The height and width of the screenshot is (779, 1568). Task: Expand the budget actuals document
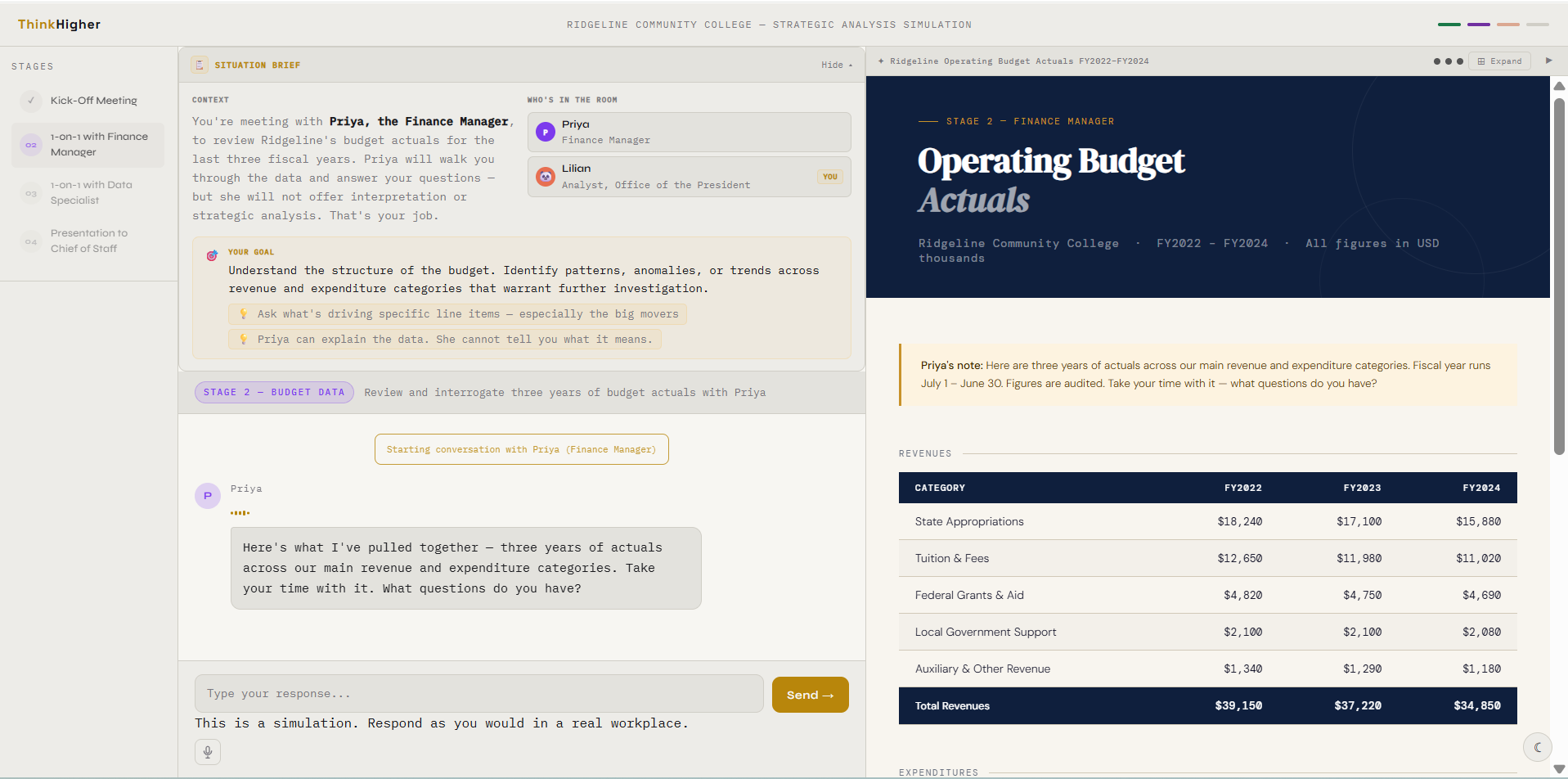(x=1499, y=61)
